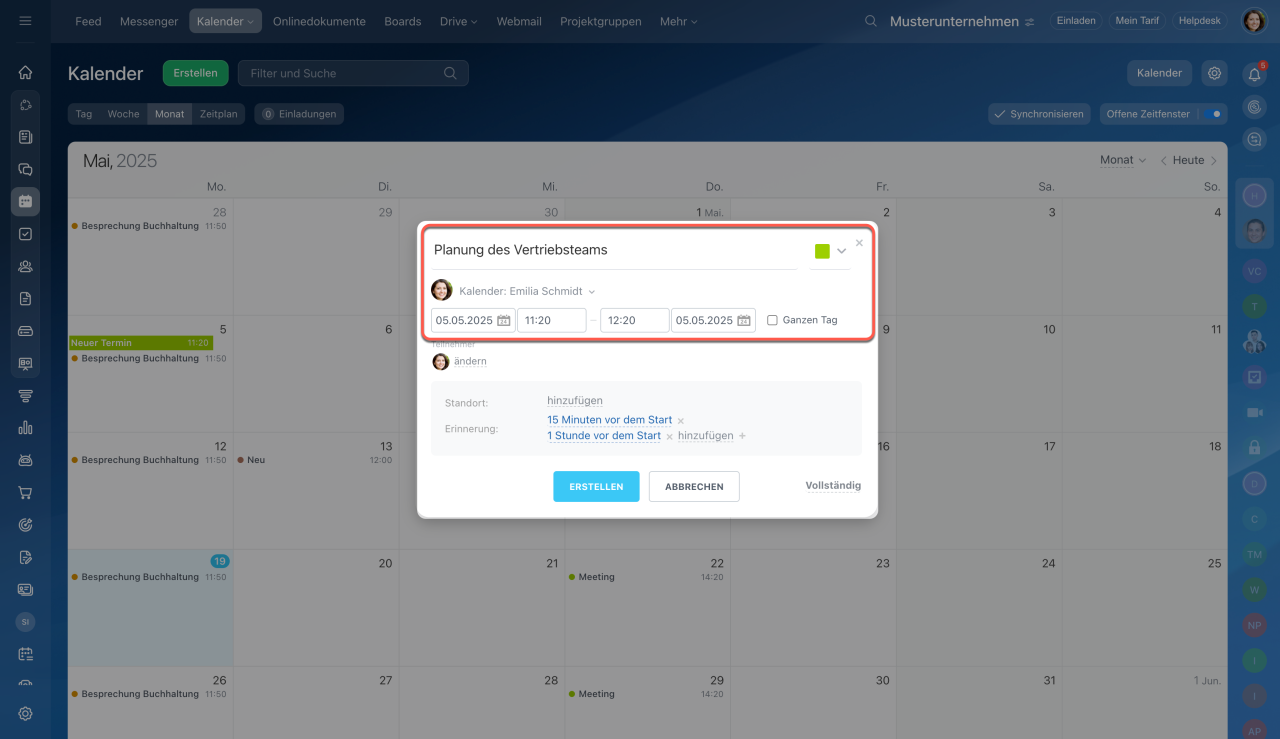1280x739 pixels.
Task: Expand Kalender: Emilia Schmidt selector
Action: tap(527, 291)
